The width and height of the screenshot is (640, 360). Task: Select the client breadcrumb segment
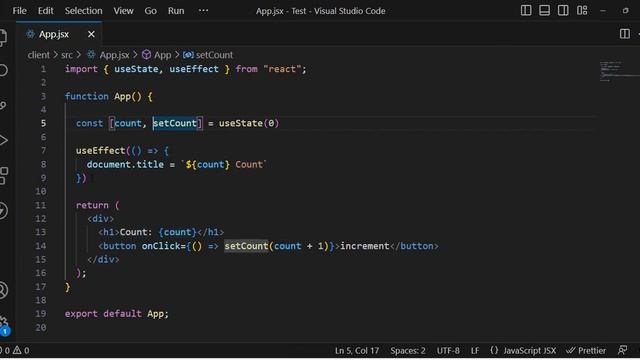pyautogui.click(x=38, y=55)
